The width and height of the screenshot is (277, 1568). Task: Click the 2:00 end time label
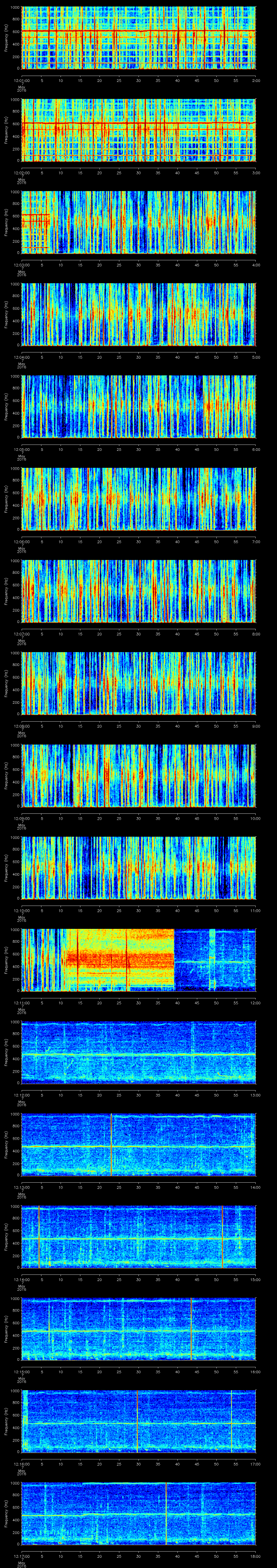(256, 80)
